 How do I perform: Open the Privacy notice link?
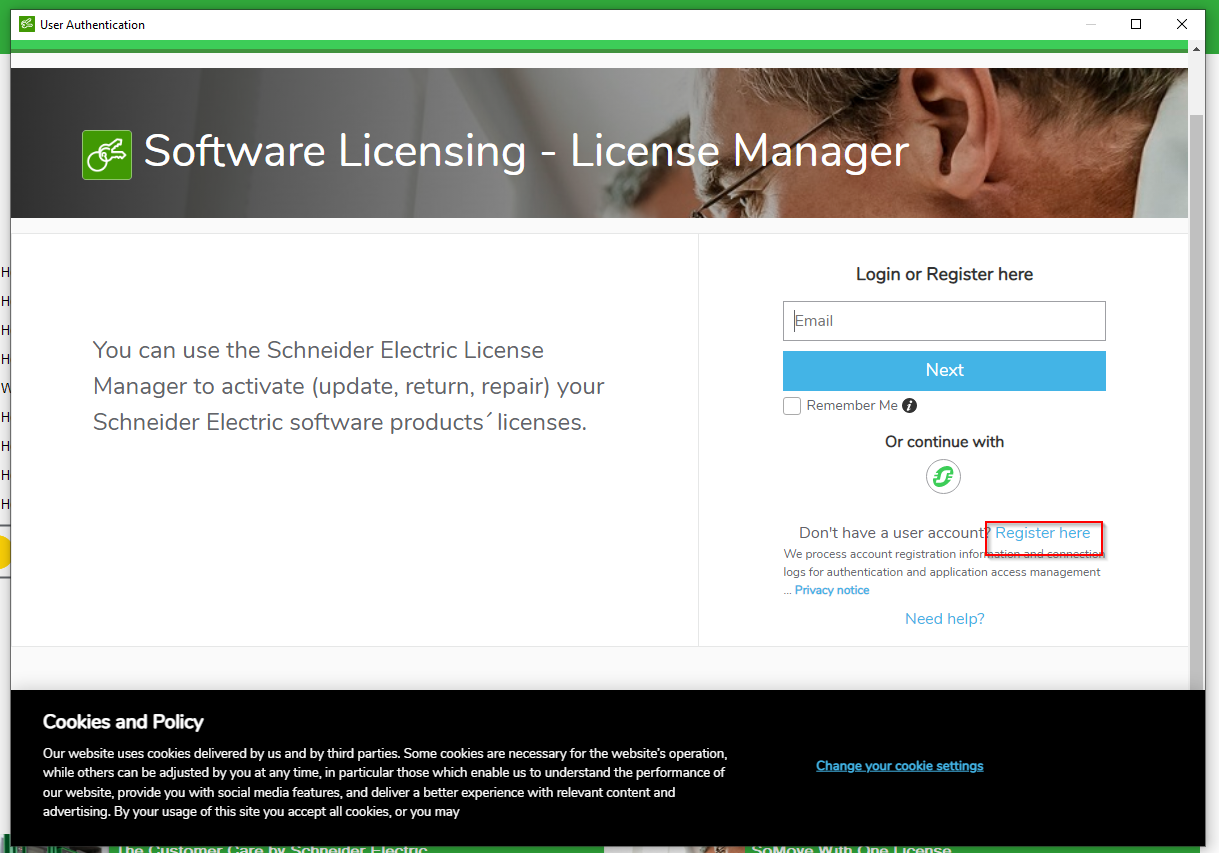click(x=832, y=590)
